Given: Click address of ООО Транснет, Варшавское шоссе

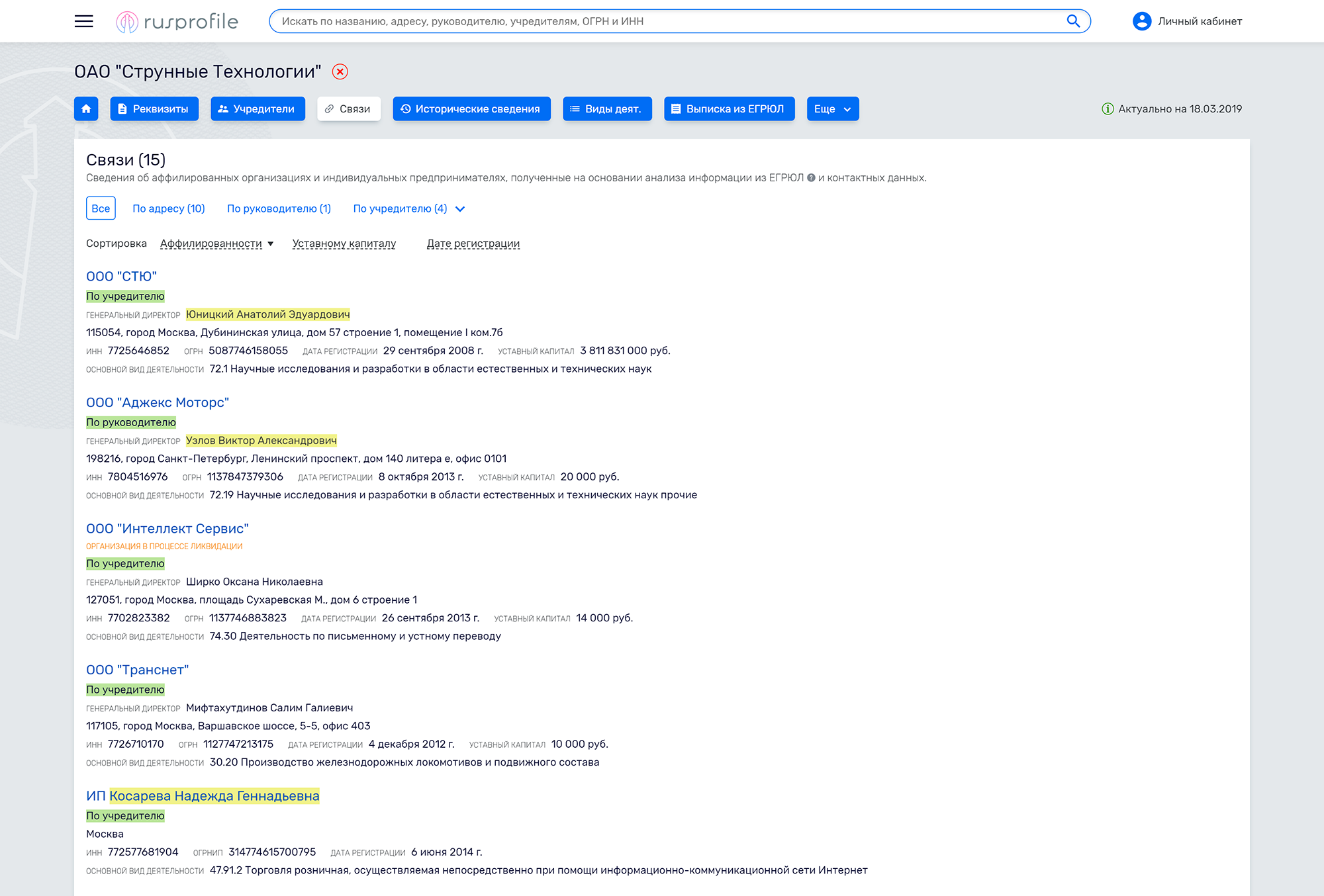Looking at the screenshot, I should coord(228,726).
